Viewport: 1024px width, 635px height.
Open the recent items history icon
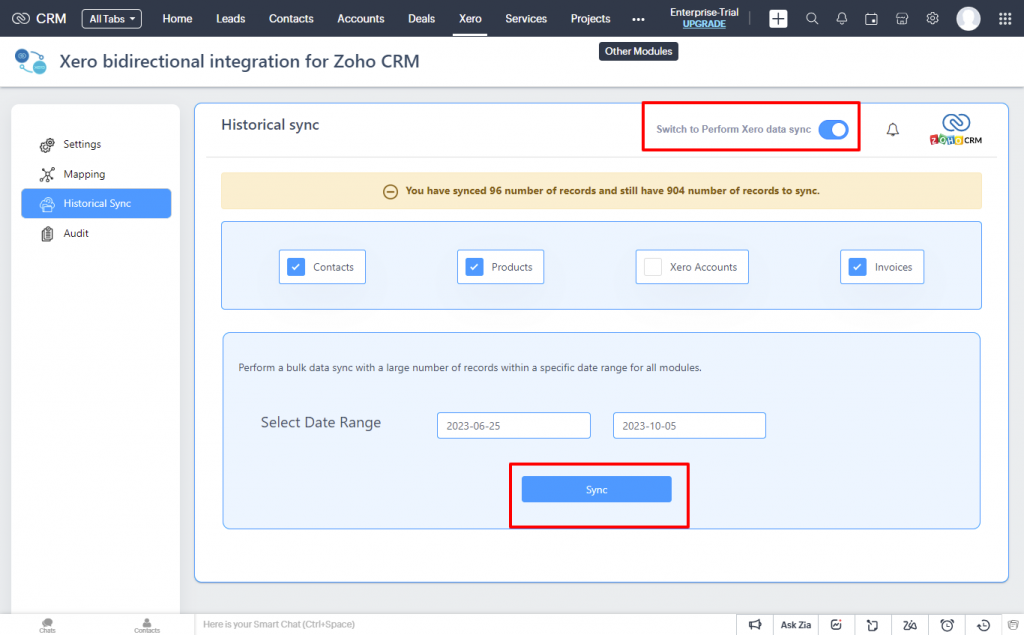point(984,625)
